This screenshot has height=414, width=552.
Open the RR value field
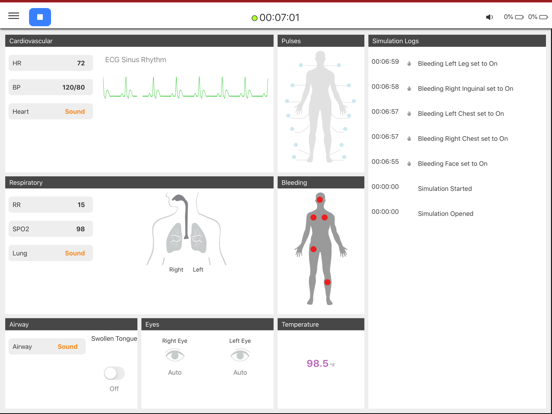51,205
